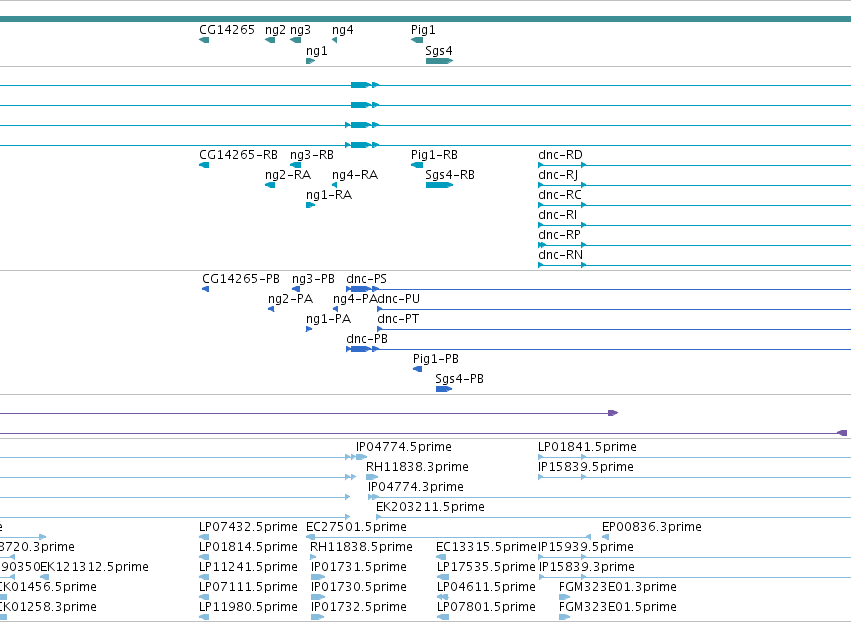Pick EST LP11980.5prime

coord(248,608)
